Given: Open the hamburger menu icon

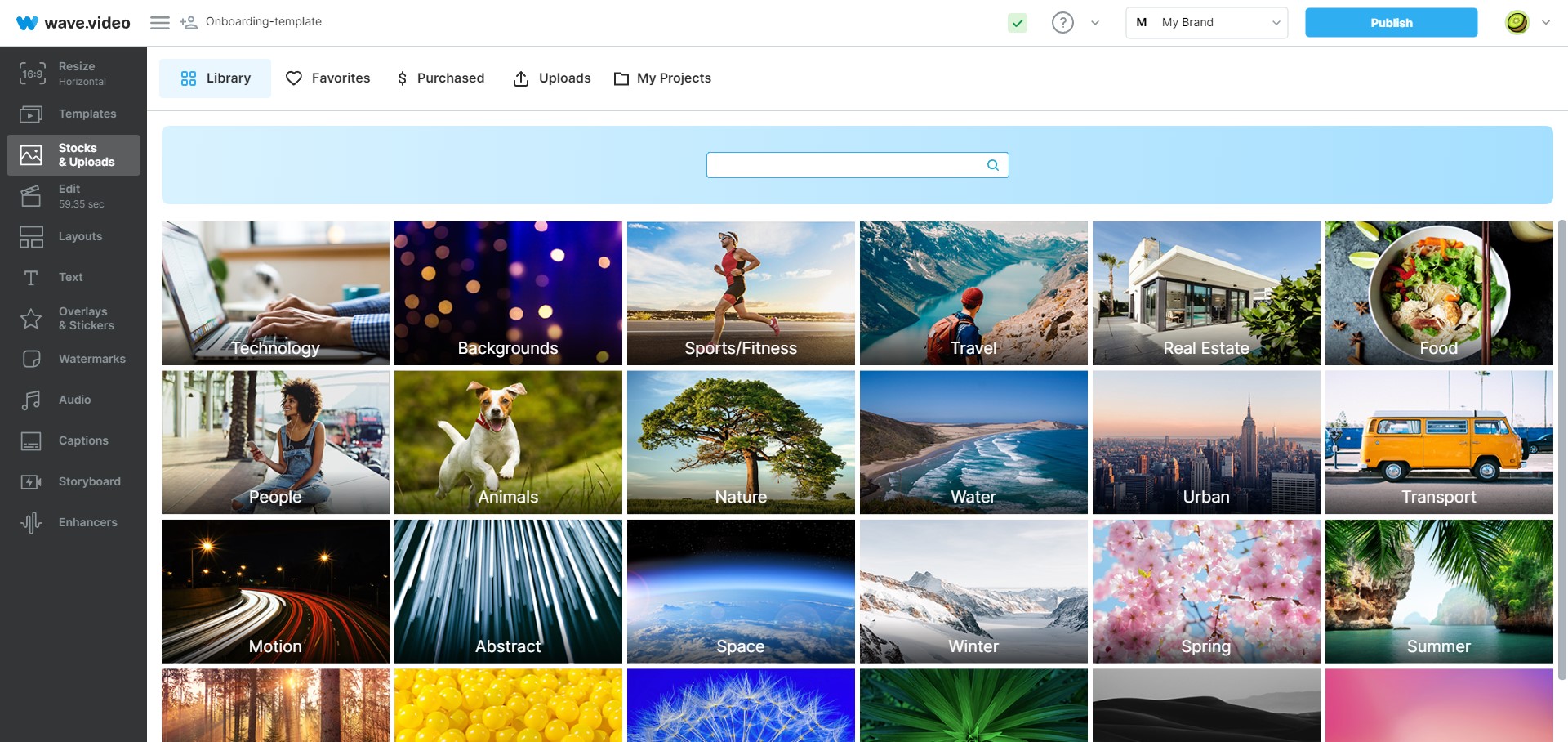Looking at the screenshot, I should (x=160, y=23).
